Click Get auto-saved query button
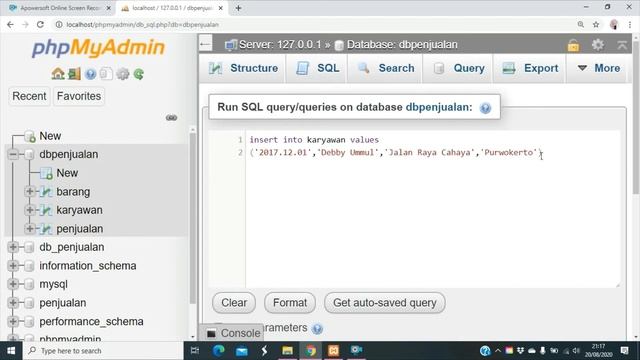 click(x=384, y=303)
